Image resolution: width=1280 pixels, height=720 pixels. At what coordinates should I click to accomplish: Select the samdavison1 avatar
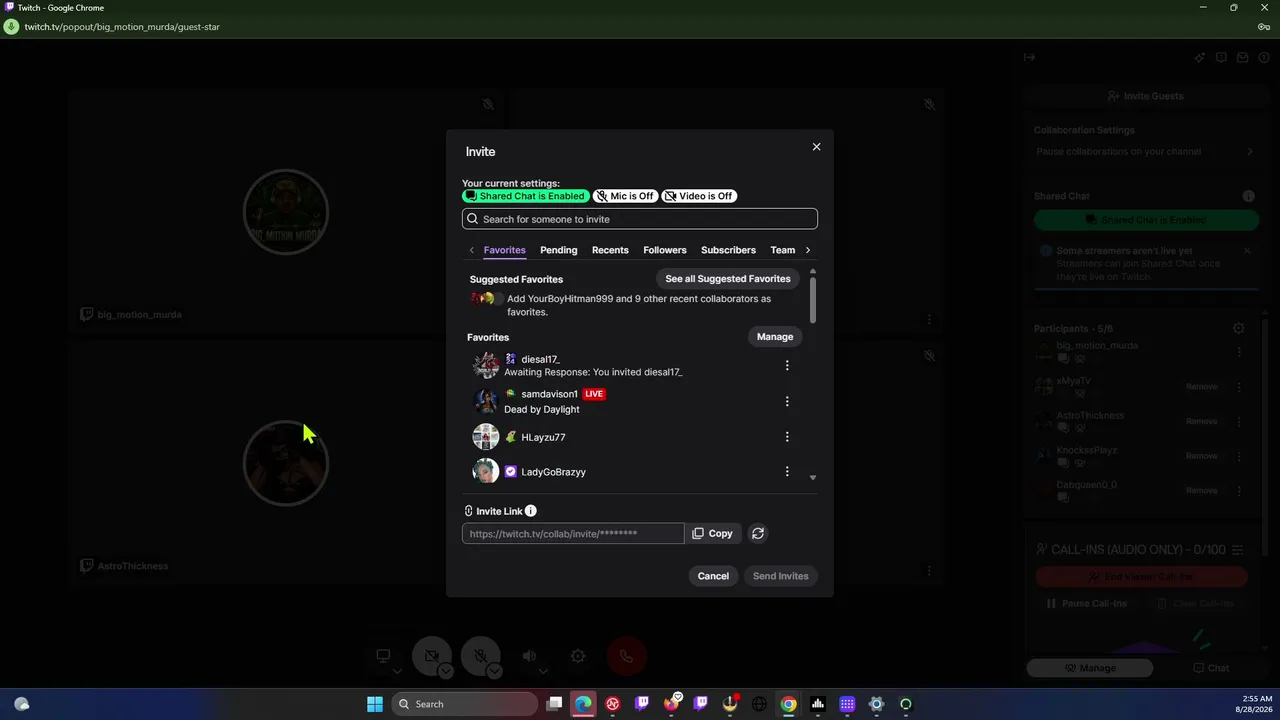click(x=486, y=401)
